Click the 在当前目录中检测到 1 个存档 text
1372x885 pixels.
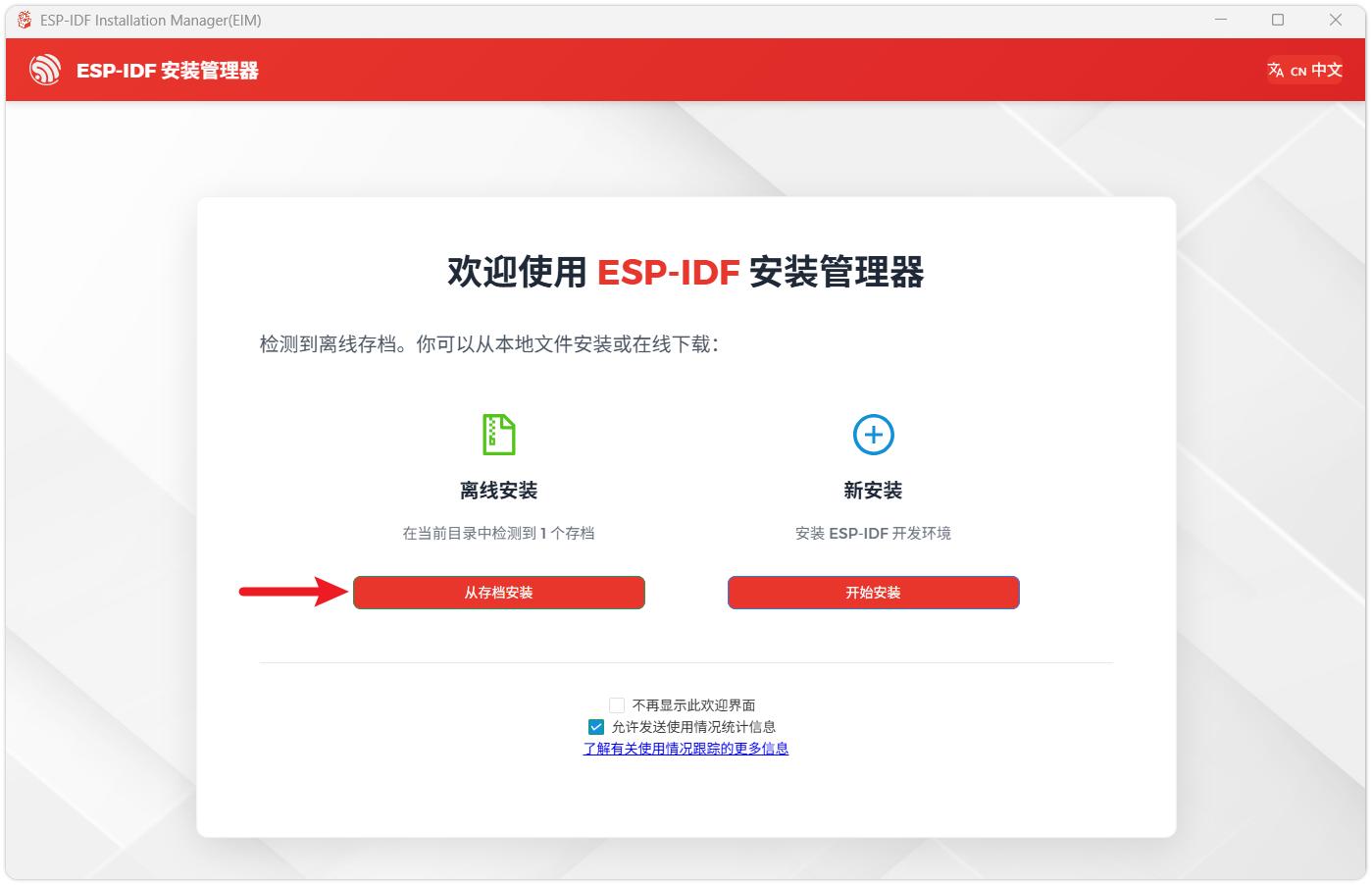[x=498, y=533]
